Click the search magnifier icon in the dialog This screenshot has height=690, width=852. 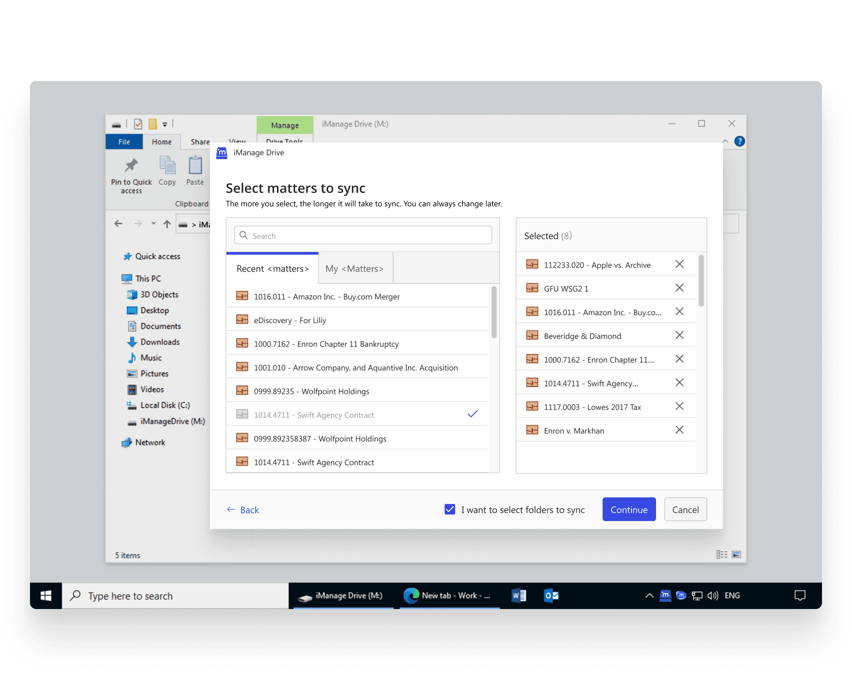pyautogui.click(x=244, y=234)
